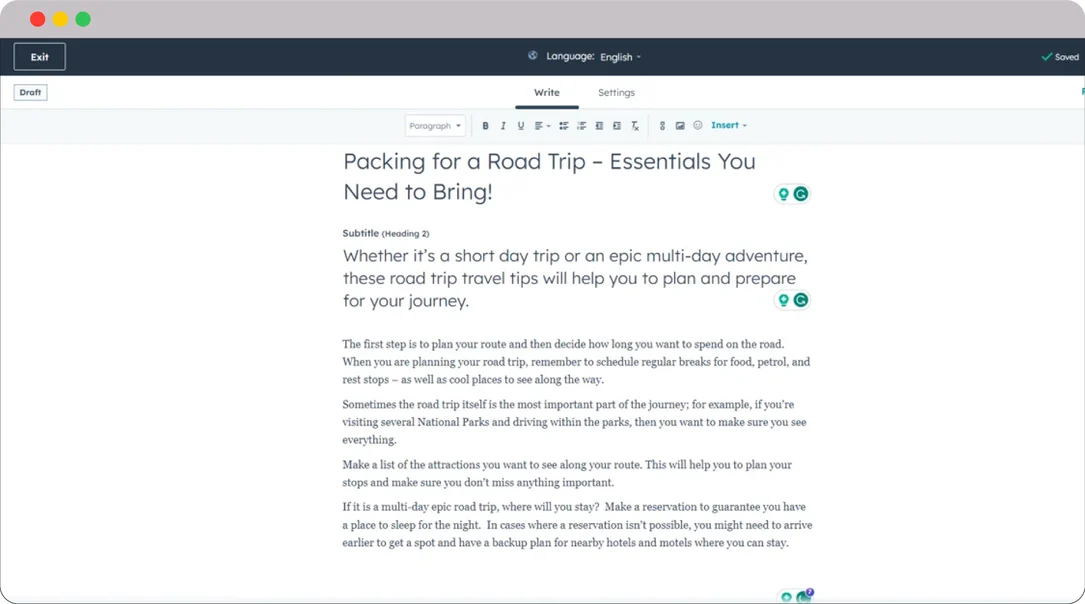Viewport: 1085px width, 604px height.
Task: Click paragraph starting 'If it is a multi-day epic'
Action: pos(577,524)
